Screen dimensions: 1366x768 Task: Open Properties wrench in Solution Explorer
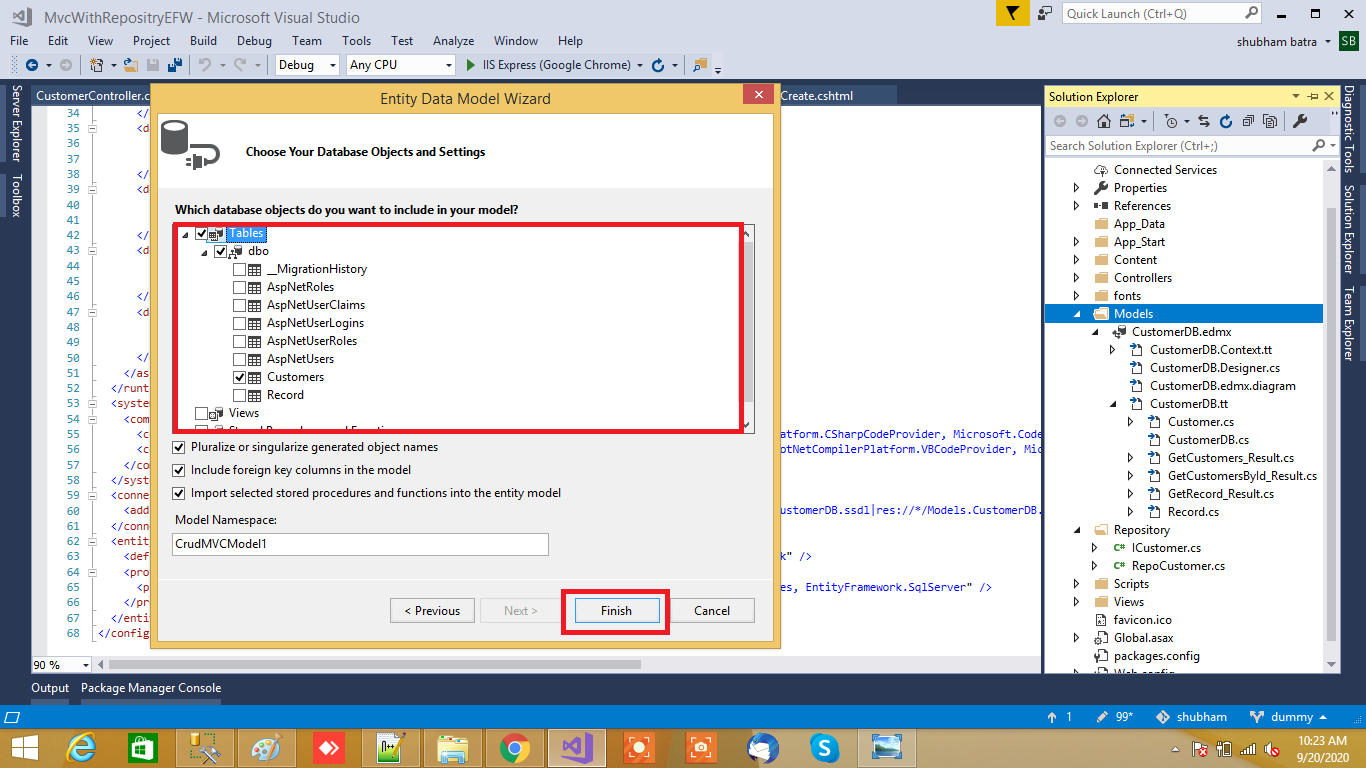coord(1300,121)
